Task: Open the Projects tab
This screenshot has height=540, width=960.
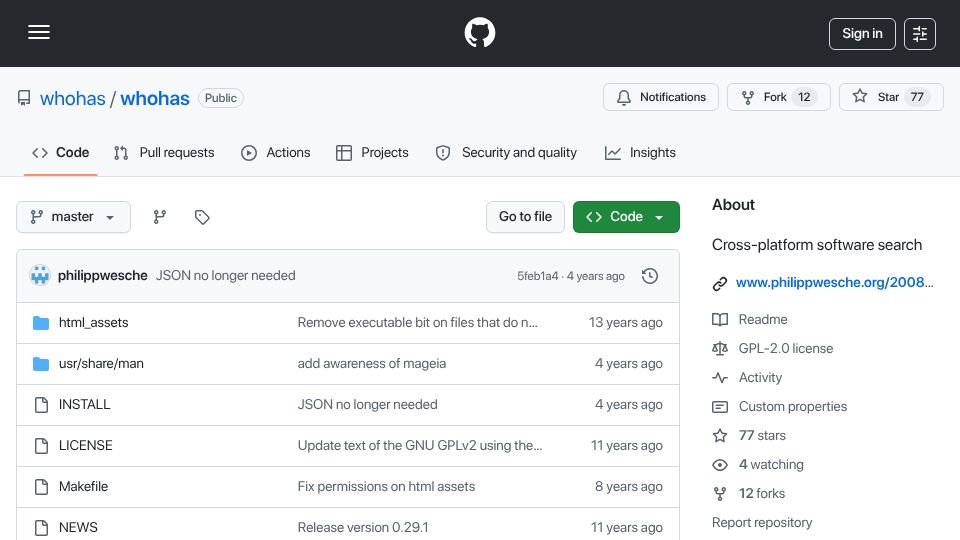Action: click(x=372, y=152)
